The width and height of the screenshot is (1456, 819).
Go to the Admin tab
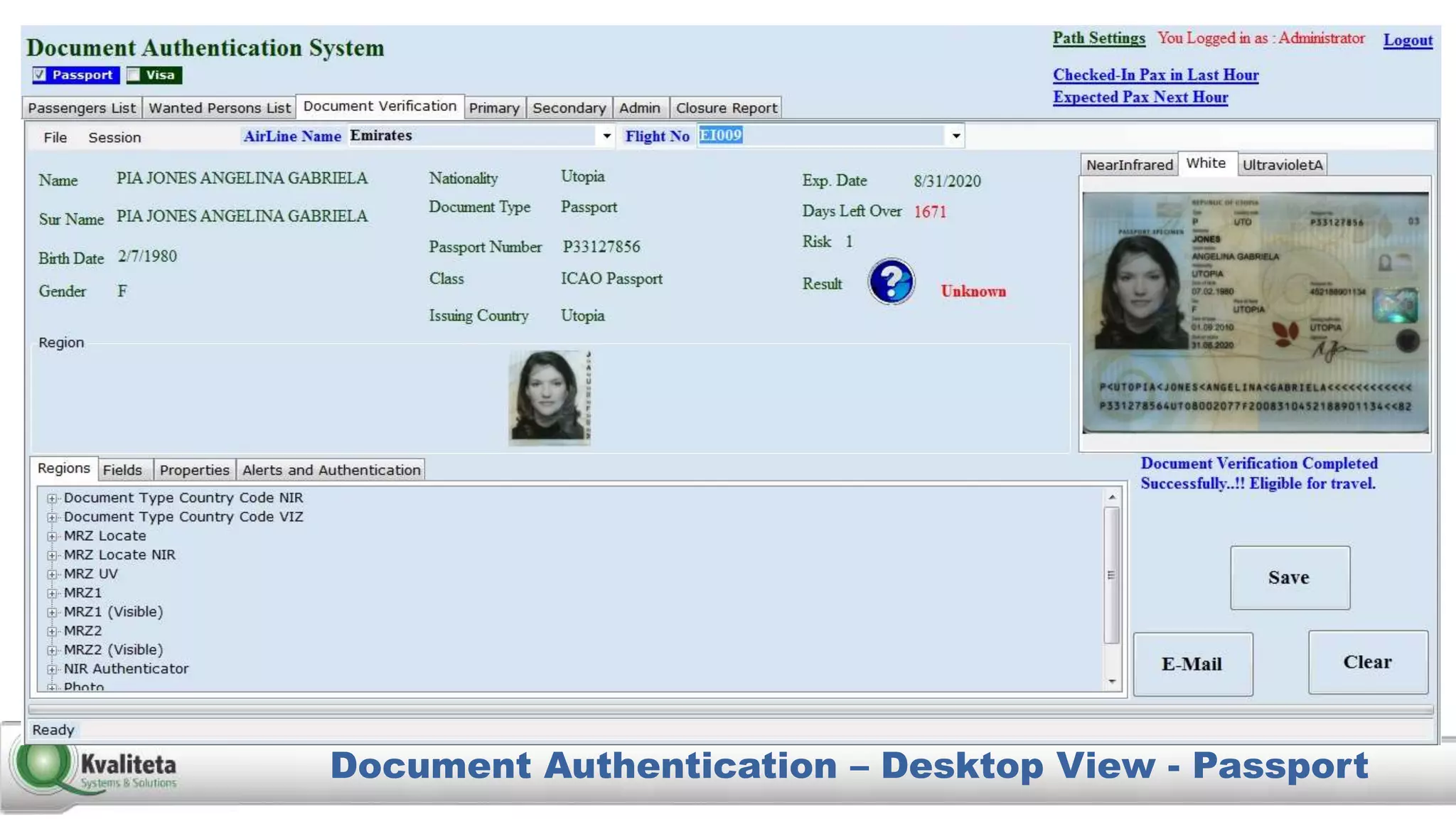click(640, 108)
